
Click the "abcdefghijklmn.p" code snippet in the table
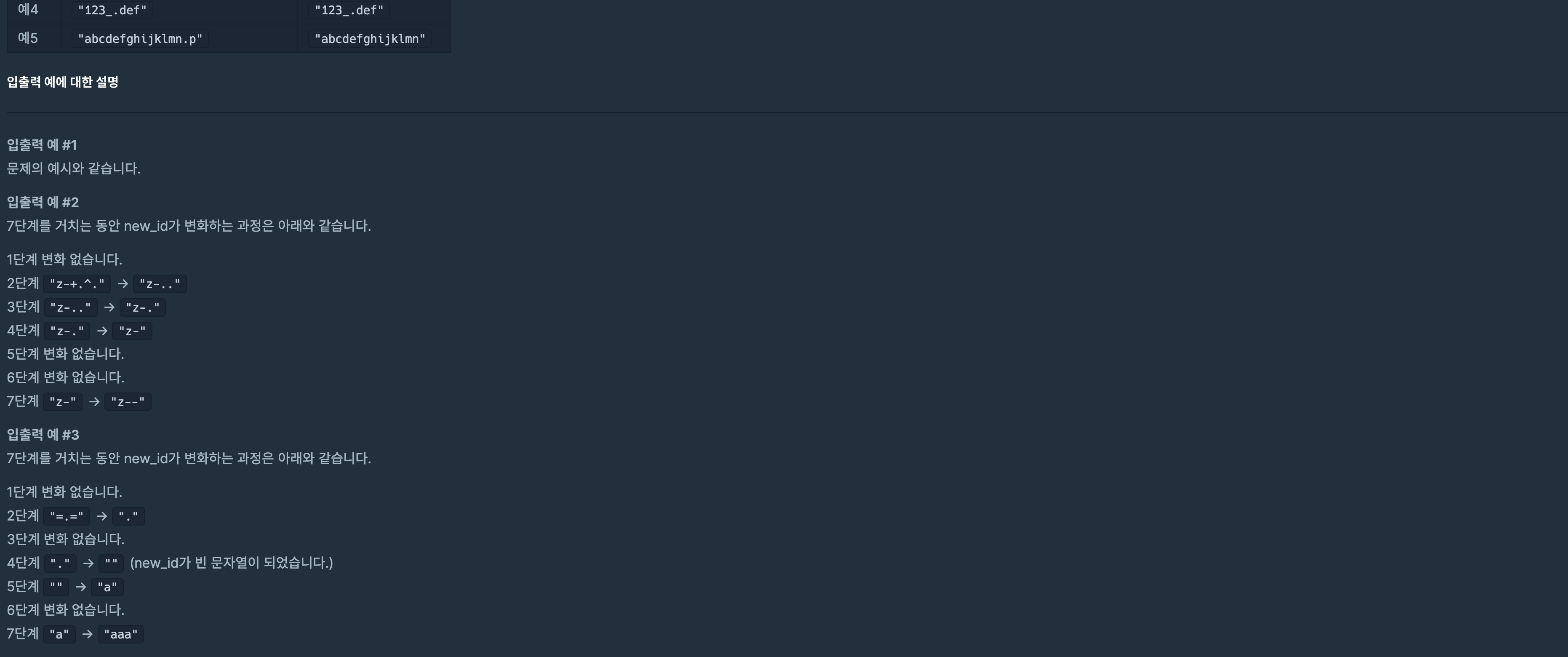coord(140,39)
